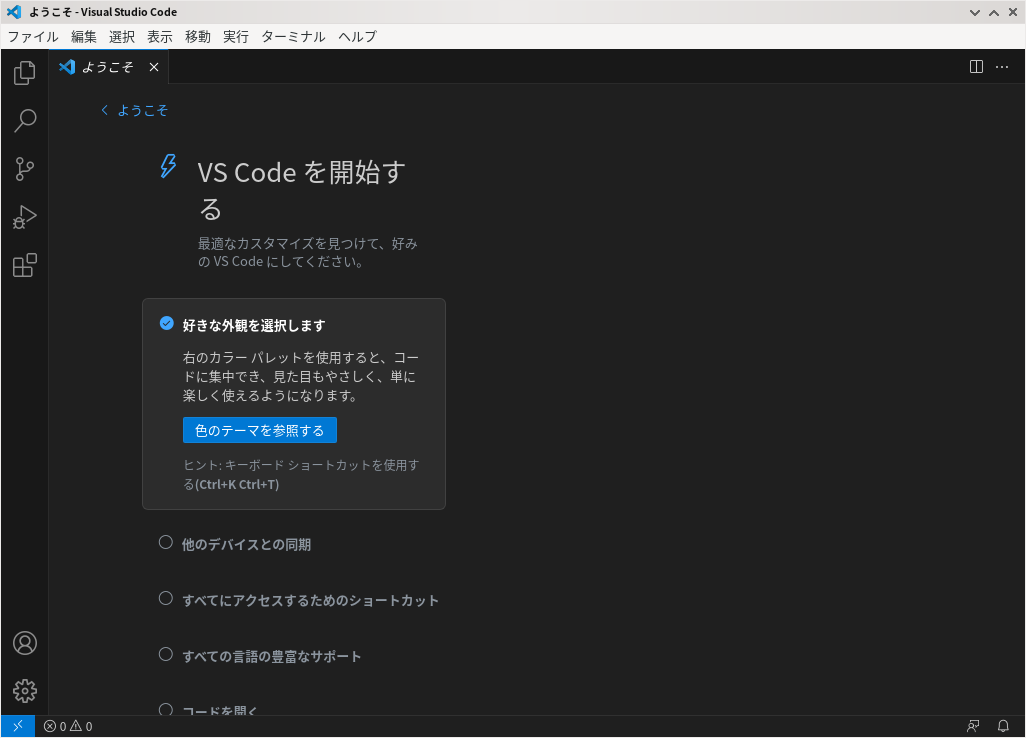This screenshot has height=738, width=1026.
Task: Open the Search view in activity bar
Action: tap(24, 120)
